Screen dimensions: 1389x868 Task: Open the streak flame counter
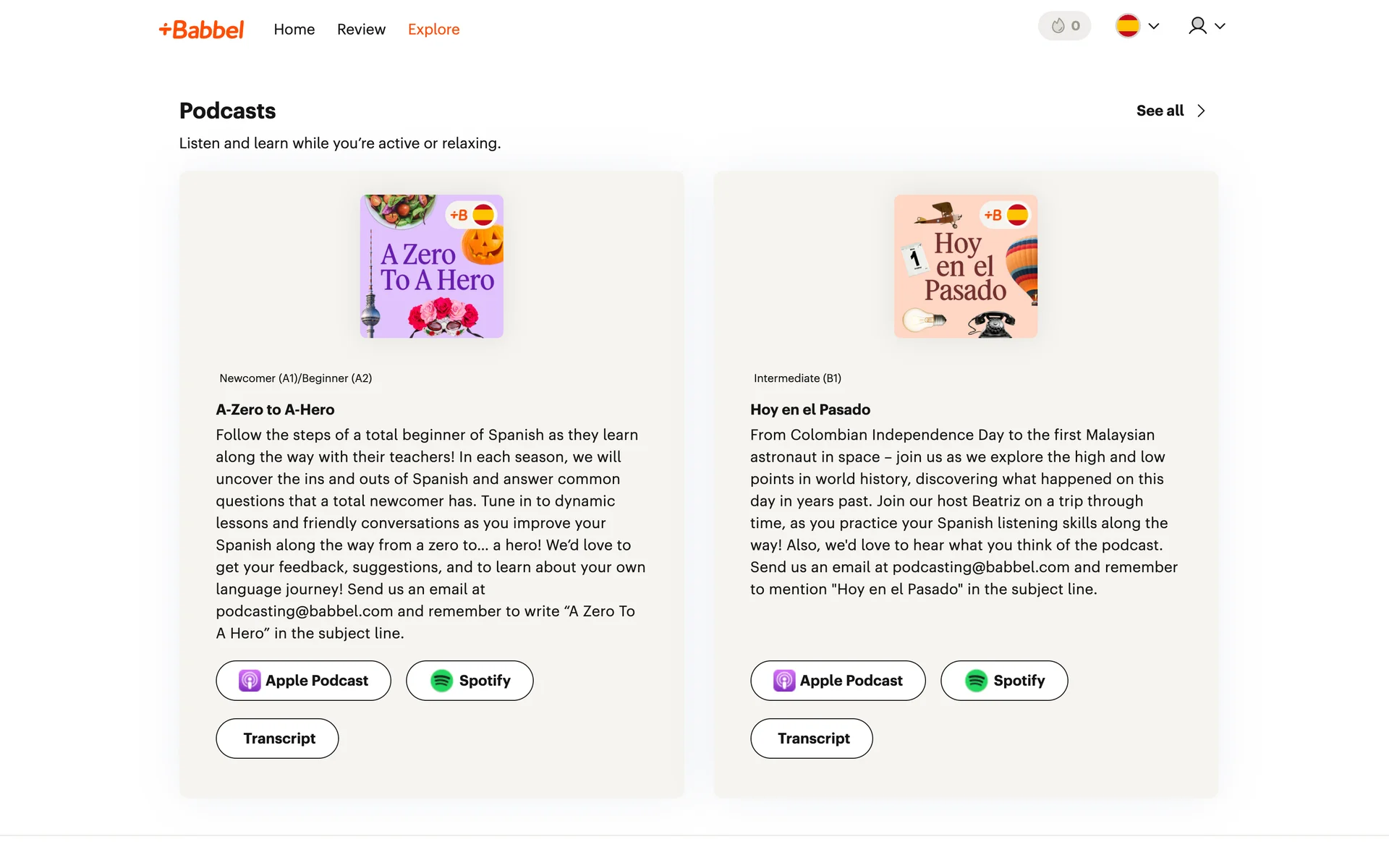1064,26
